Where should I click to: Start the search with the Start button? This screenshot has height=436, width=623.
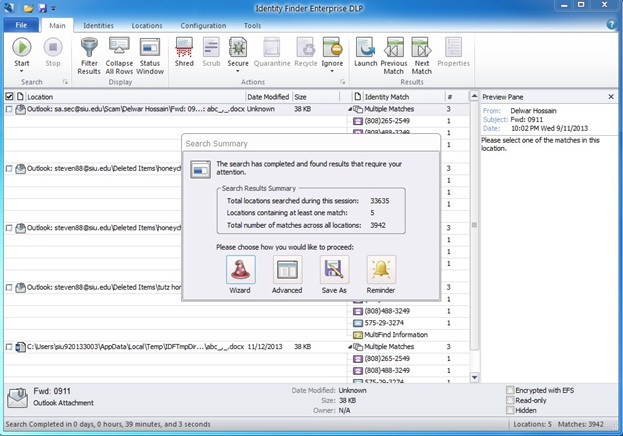pyautogui.click(x=21, y=52)
